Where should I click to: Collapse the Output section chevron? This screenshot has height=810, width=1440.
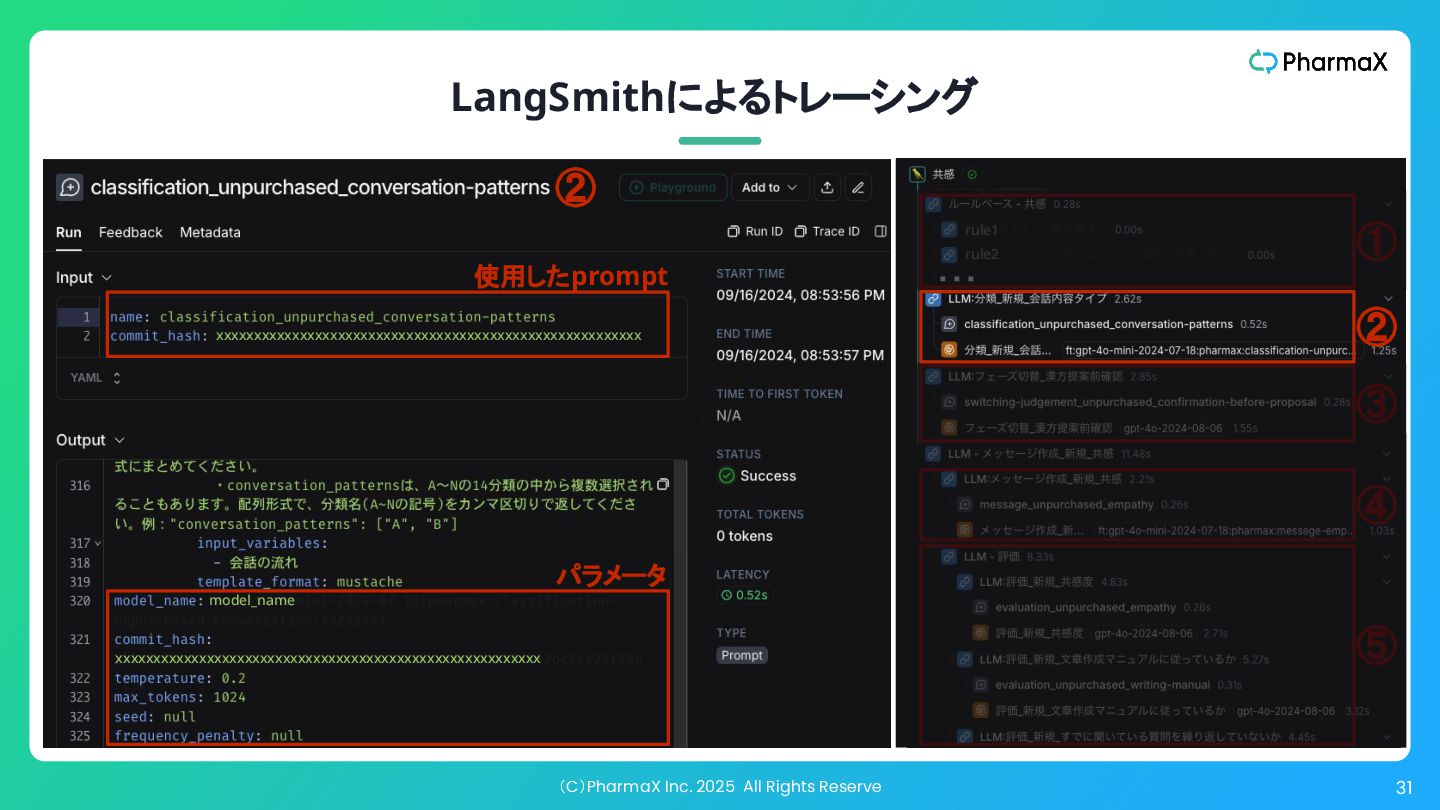[x=119, y=440]
